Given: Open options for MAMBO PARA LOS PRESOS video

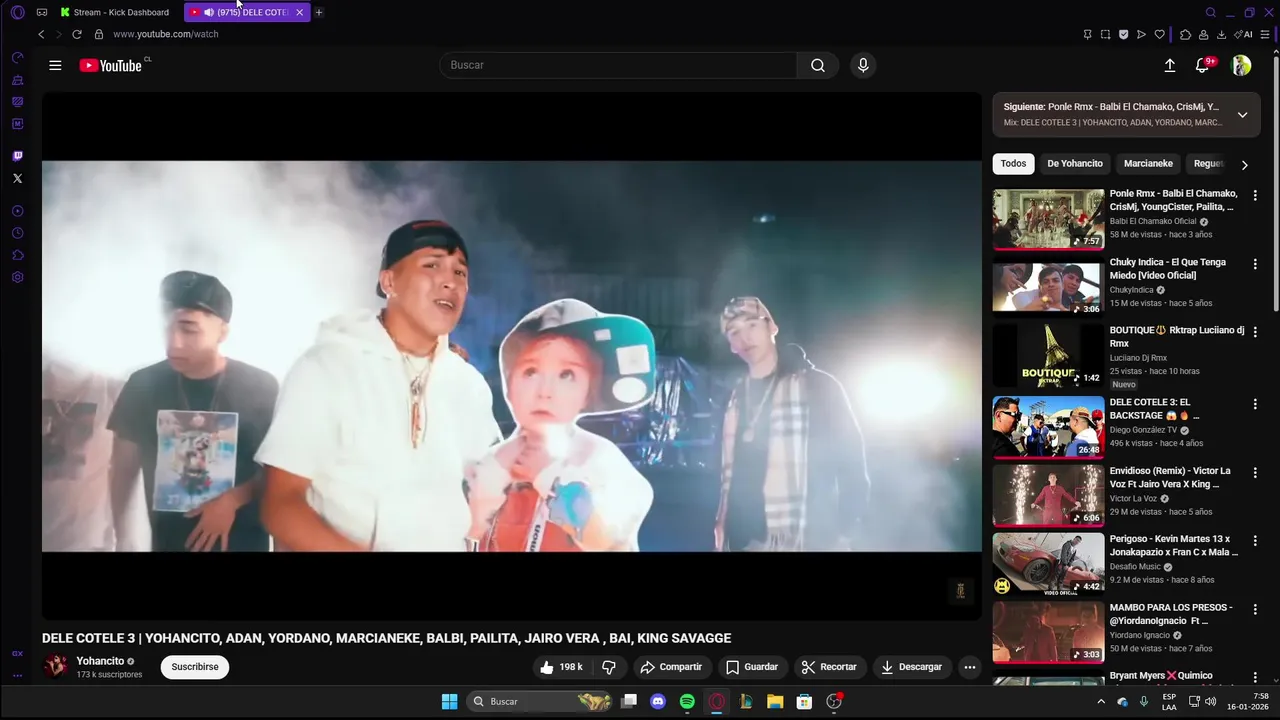Looking at the screenshot, I should [x=1255, y=609].
